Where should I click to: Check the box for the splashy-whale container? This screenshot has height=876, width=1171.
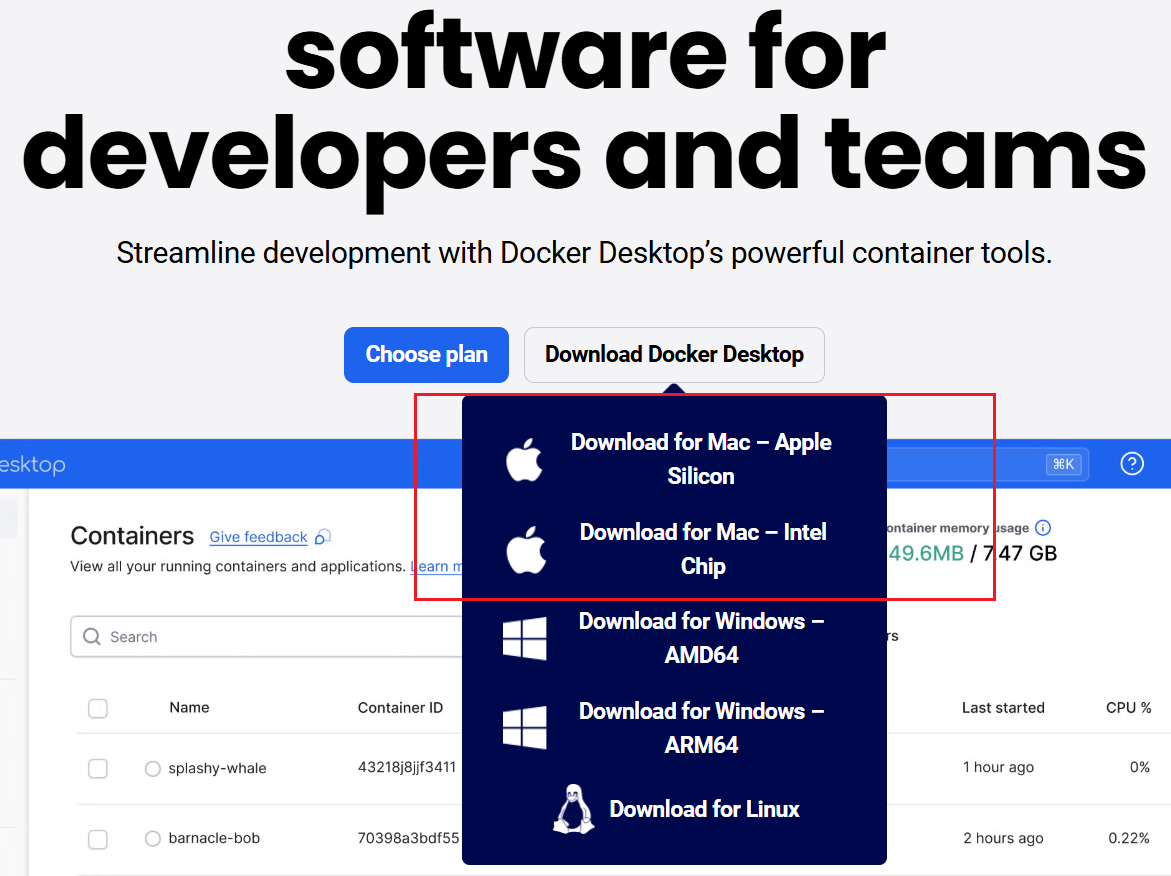[x=98, y=769]
